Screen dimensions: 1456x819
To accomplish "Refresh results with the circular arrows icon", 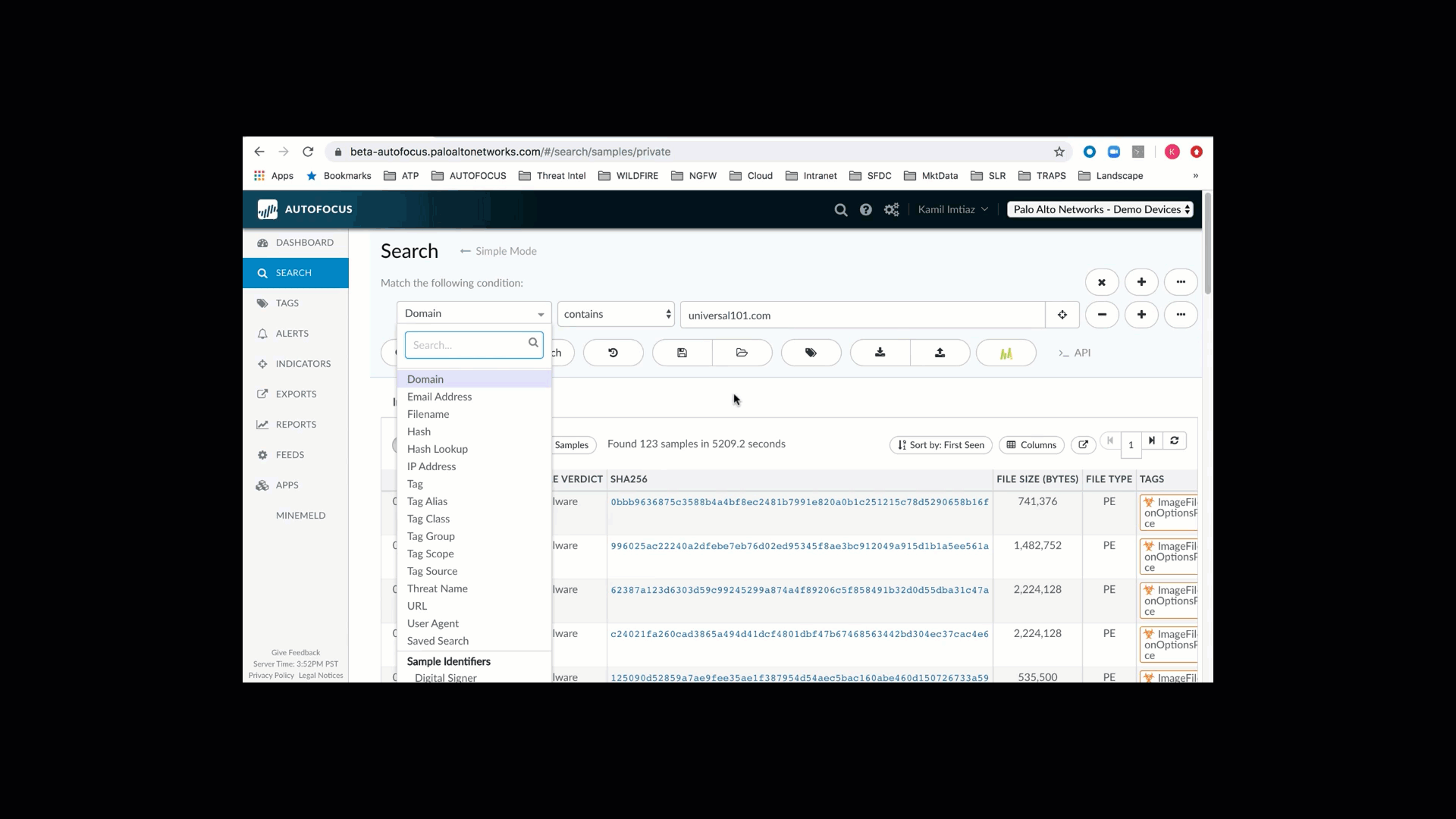I will pyautogui.click(x=1175, y=441).
